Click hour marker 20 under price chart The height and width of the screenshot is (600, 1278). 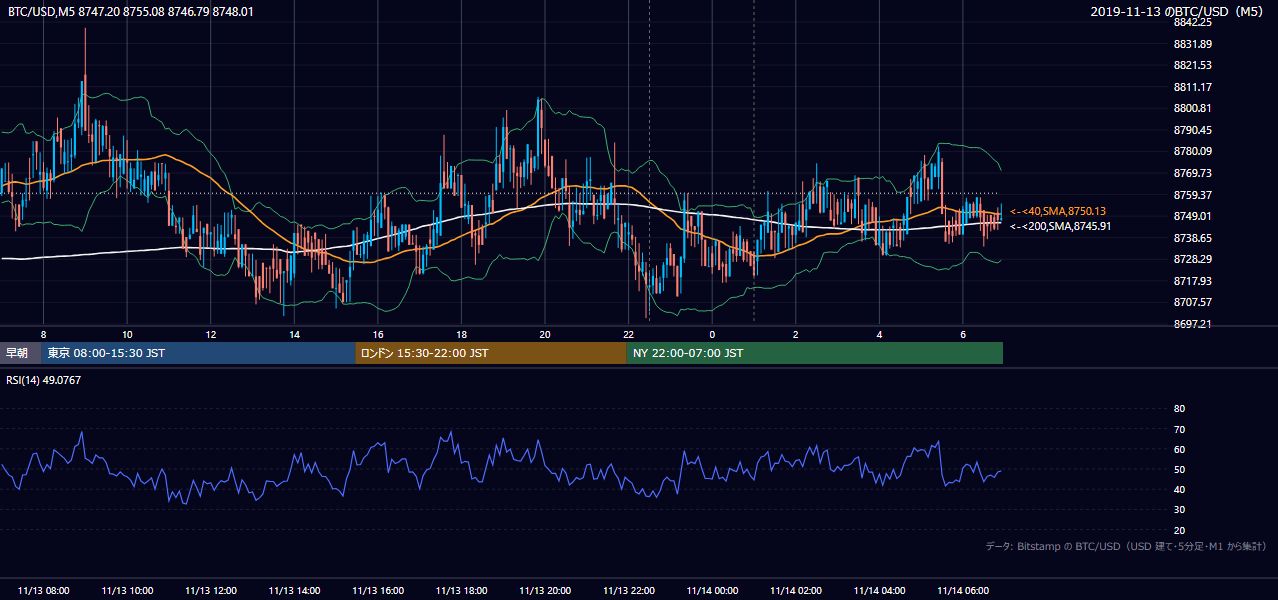[x=544, y=334]
